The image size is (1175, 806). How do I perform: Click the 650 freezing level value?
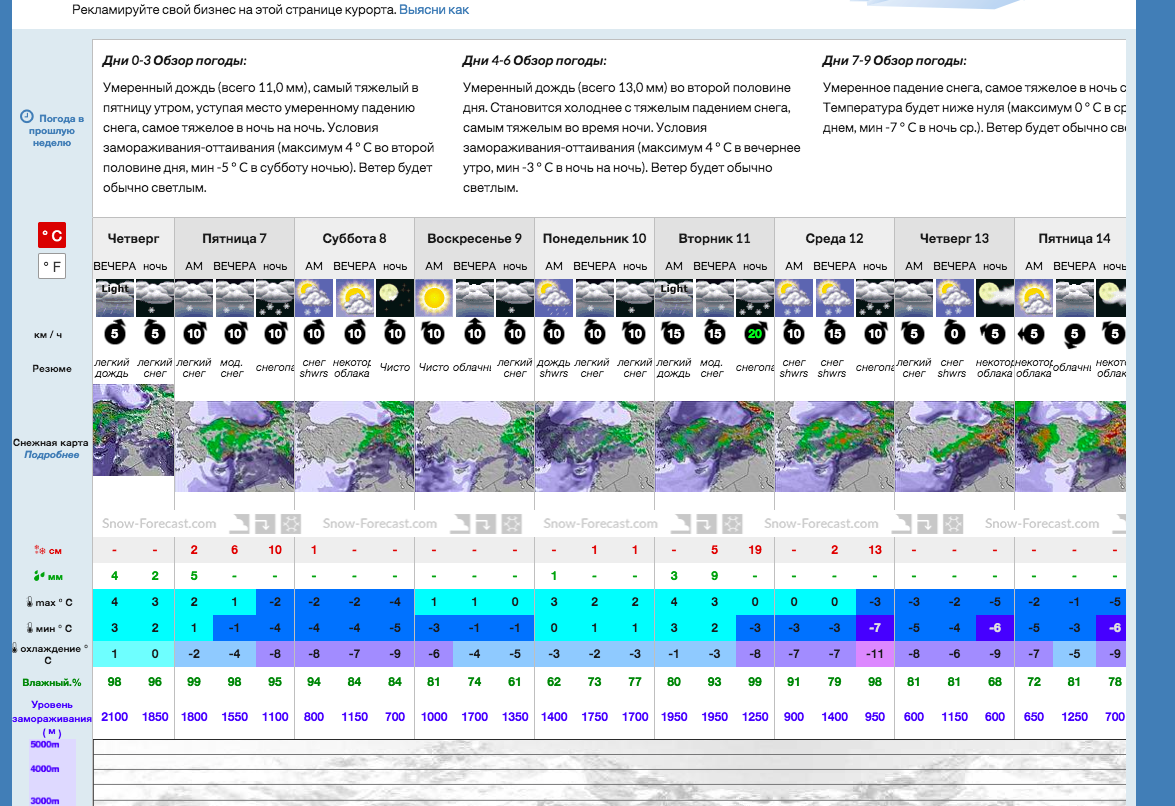1033,717
